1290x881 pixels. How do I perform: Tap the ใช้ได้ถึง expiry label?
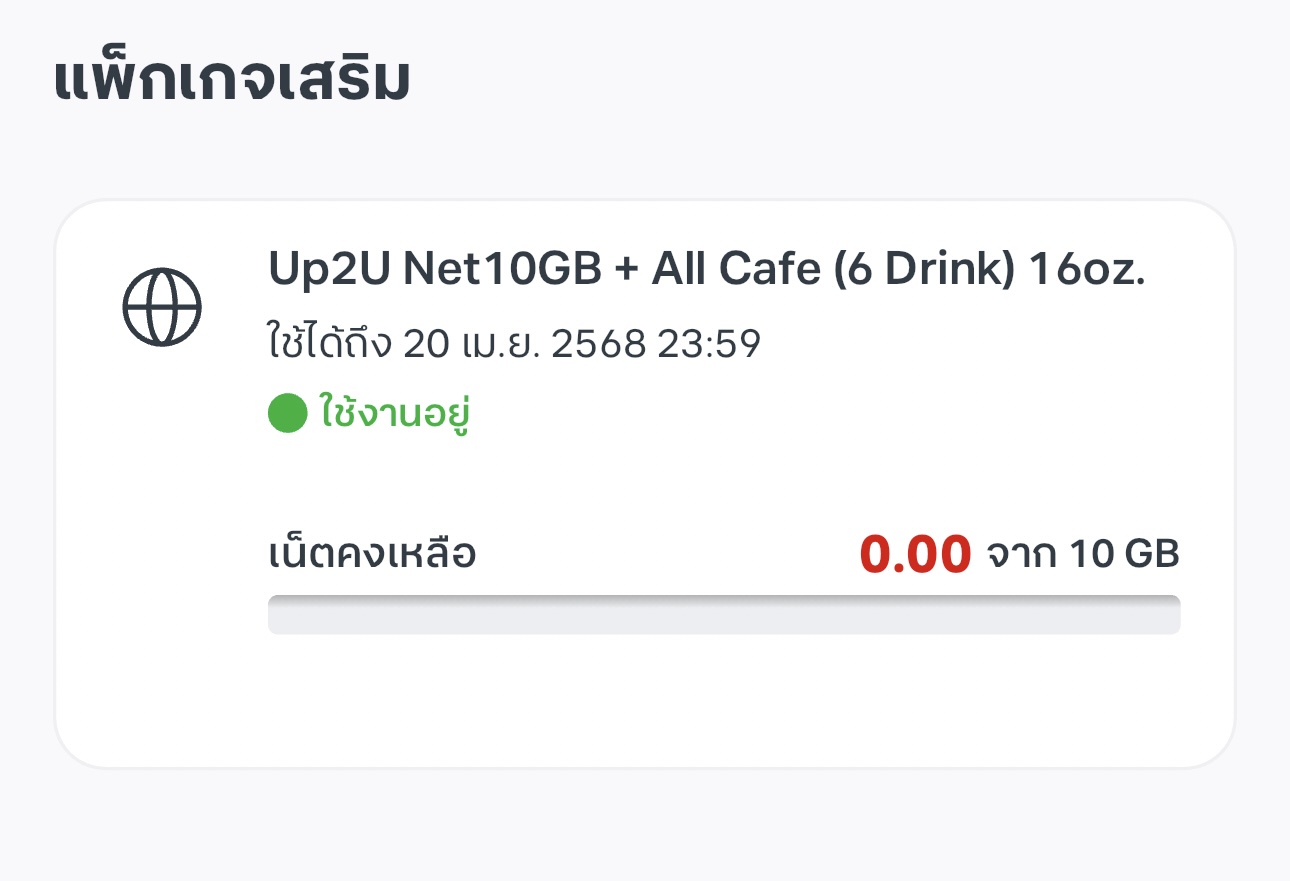pos(331,345)
